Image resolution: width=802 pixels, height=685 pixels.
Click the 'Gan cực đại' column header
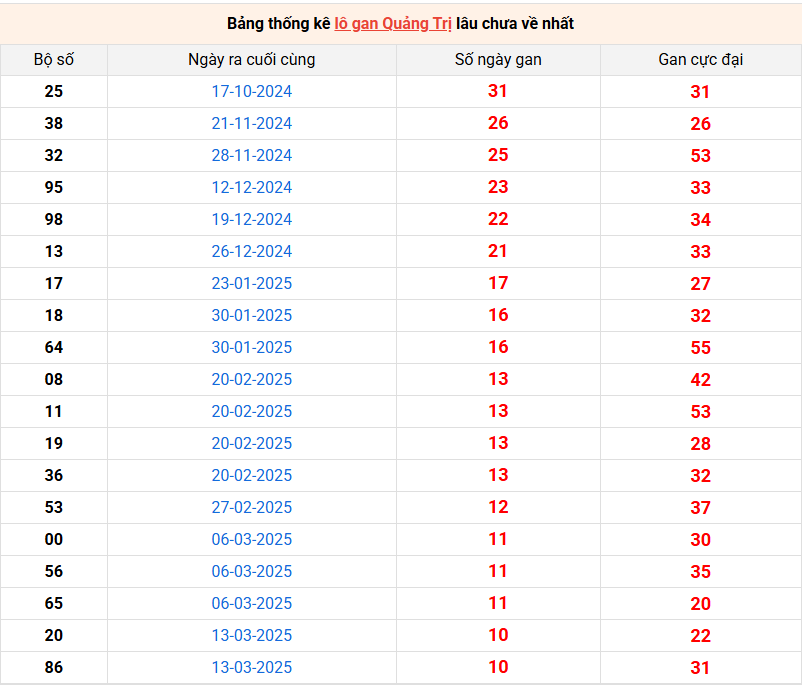[x=701, y=60]
